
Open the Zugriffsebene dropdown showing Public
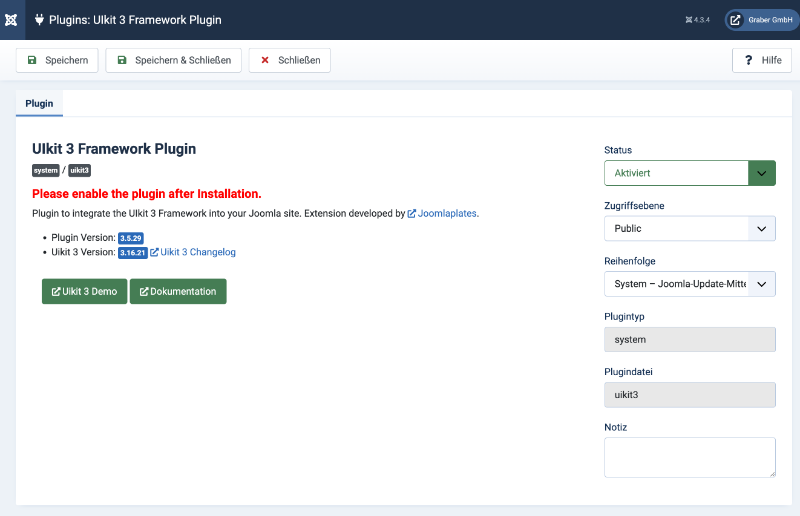pos(690,228)
